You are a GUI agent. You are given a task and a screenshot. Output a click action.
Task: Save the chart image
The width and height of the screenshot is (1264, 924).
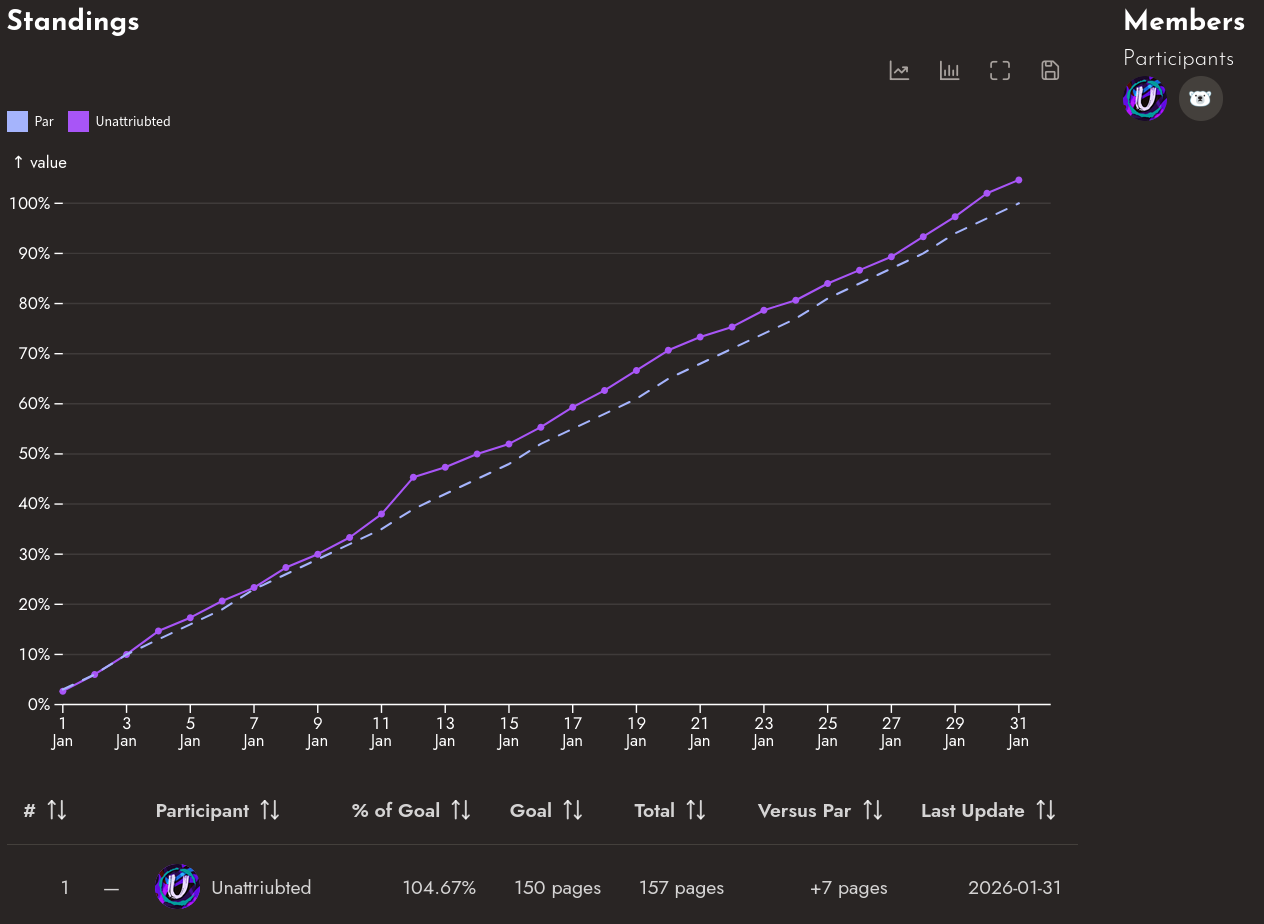[1049, 70]
